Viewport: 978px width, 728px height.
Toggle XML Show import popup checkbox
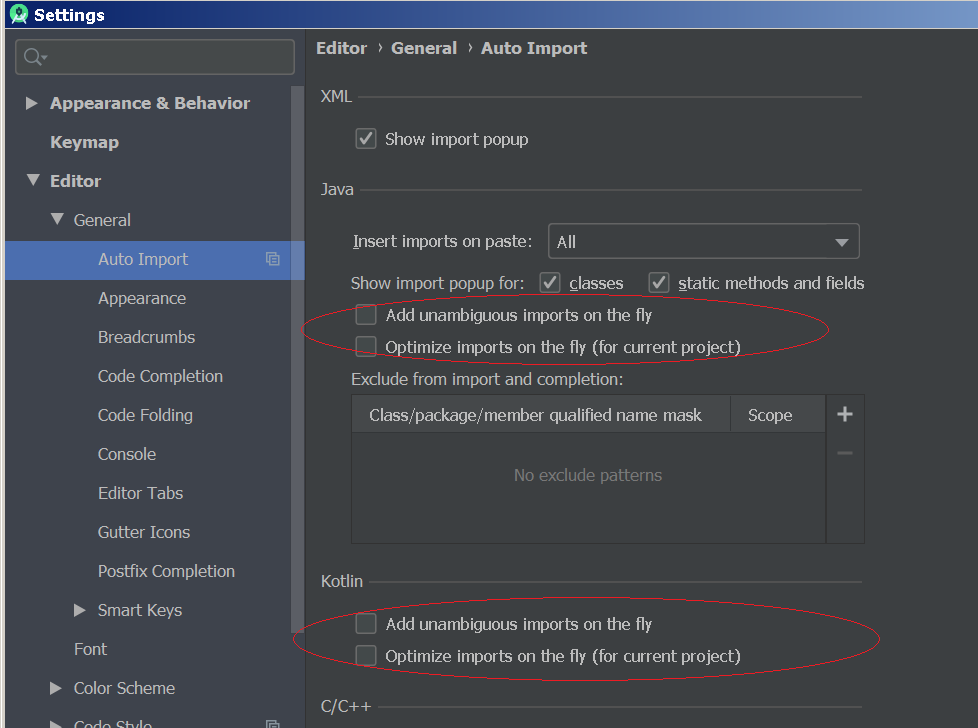[366, 138]
